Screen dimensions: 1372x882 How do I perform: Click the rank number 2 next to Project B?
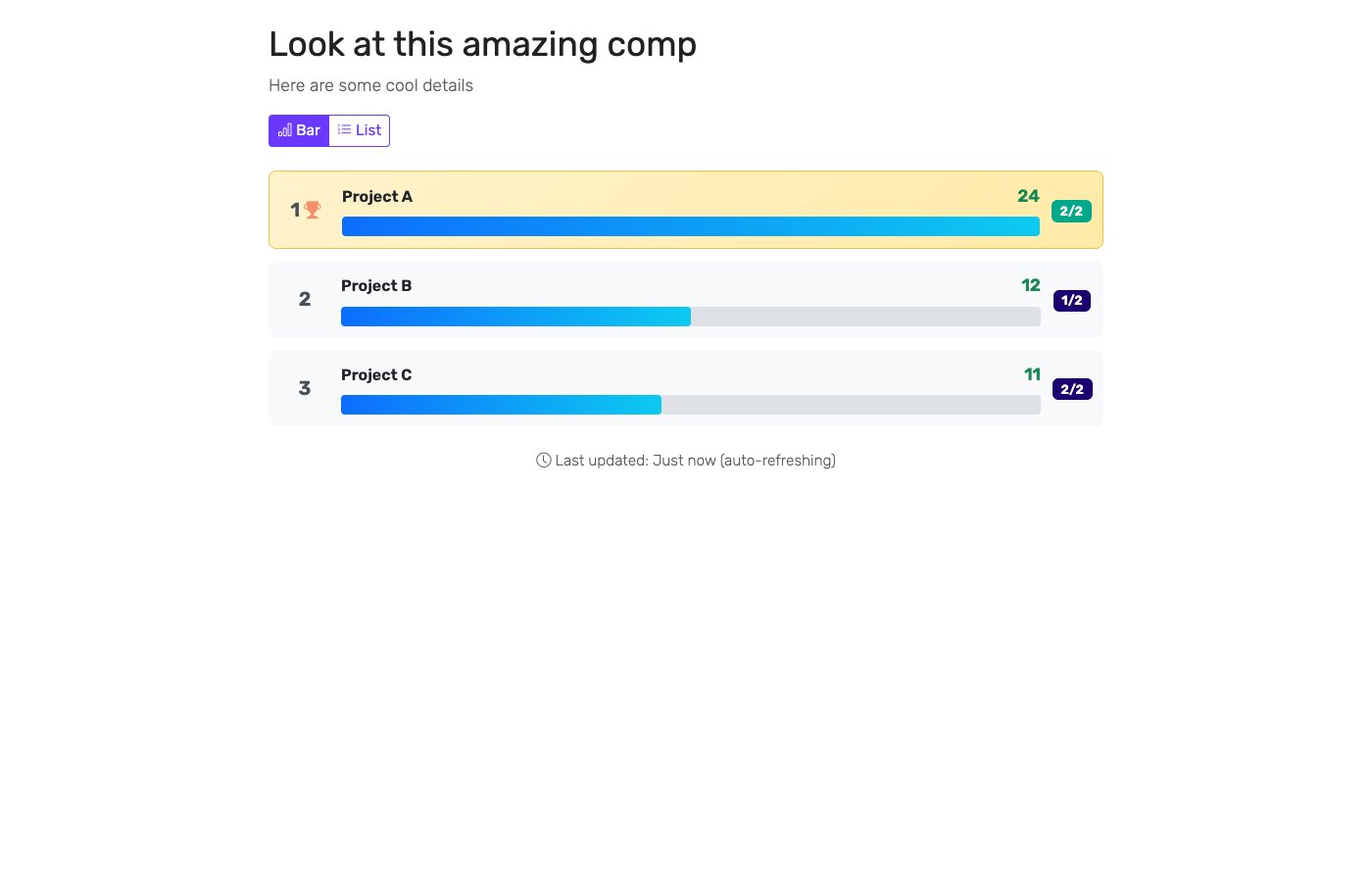(304, 299)
